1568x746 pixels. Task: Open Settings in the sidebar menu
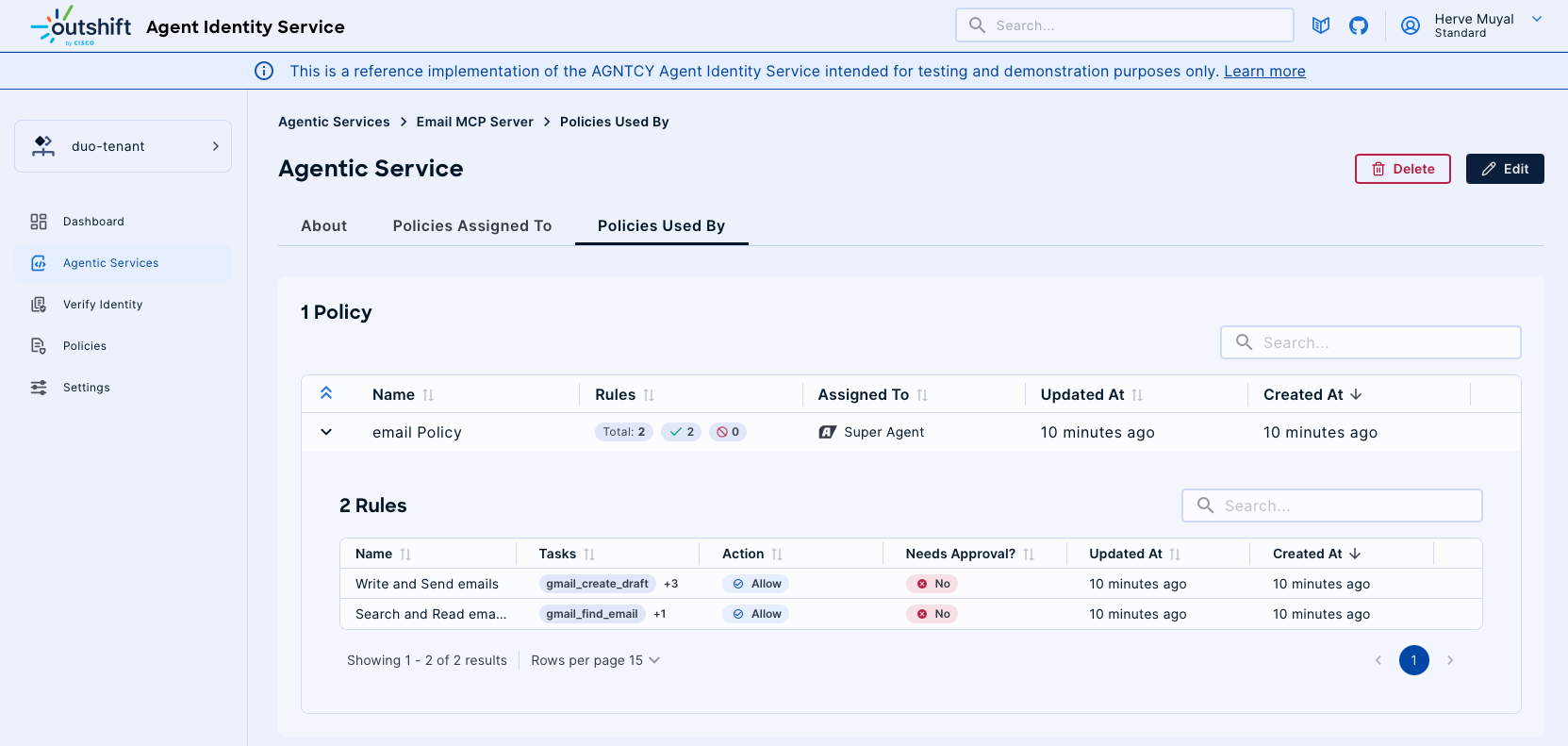124,388
